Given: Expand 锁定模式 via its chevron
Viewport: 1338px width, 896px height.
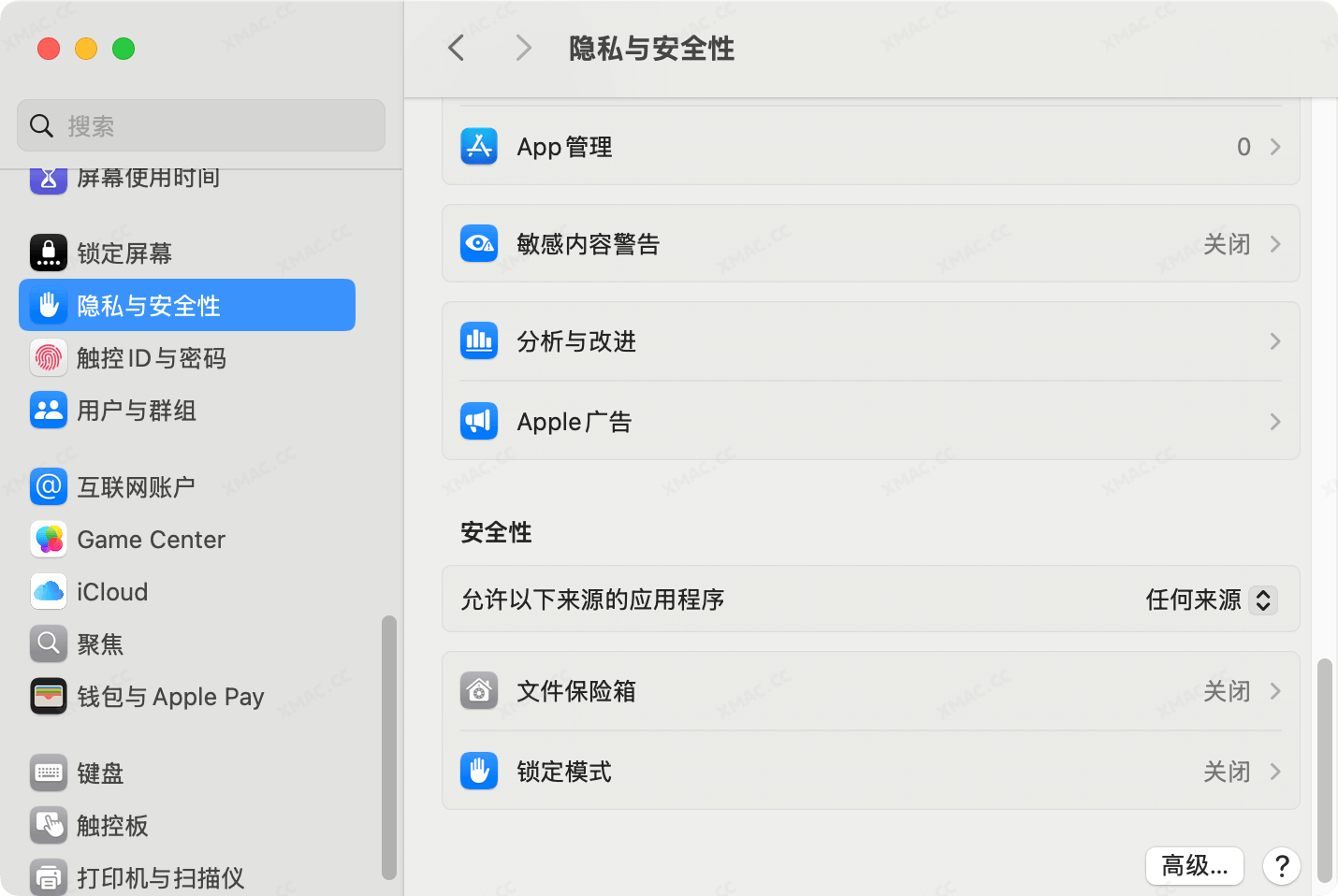Looking at the screenshot, I should click(x=1275, y=772).
